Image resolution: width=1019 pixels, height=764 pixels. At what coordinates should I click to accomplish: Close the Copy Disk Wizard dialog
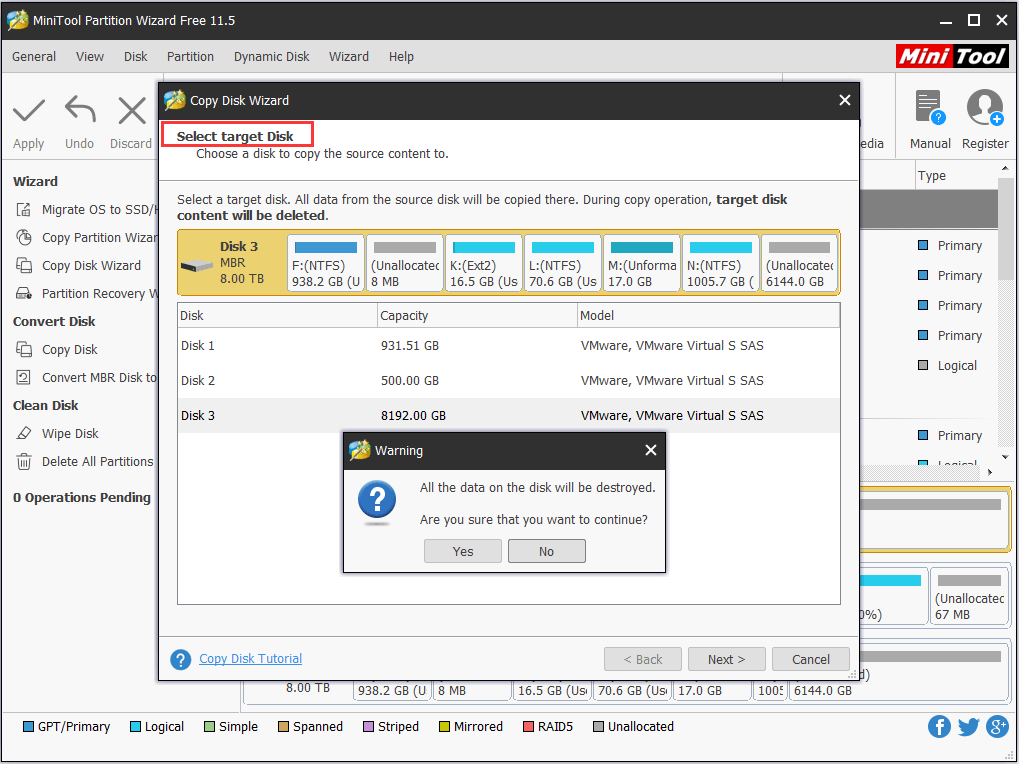[x=845, y=100]
